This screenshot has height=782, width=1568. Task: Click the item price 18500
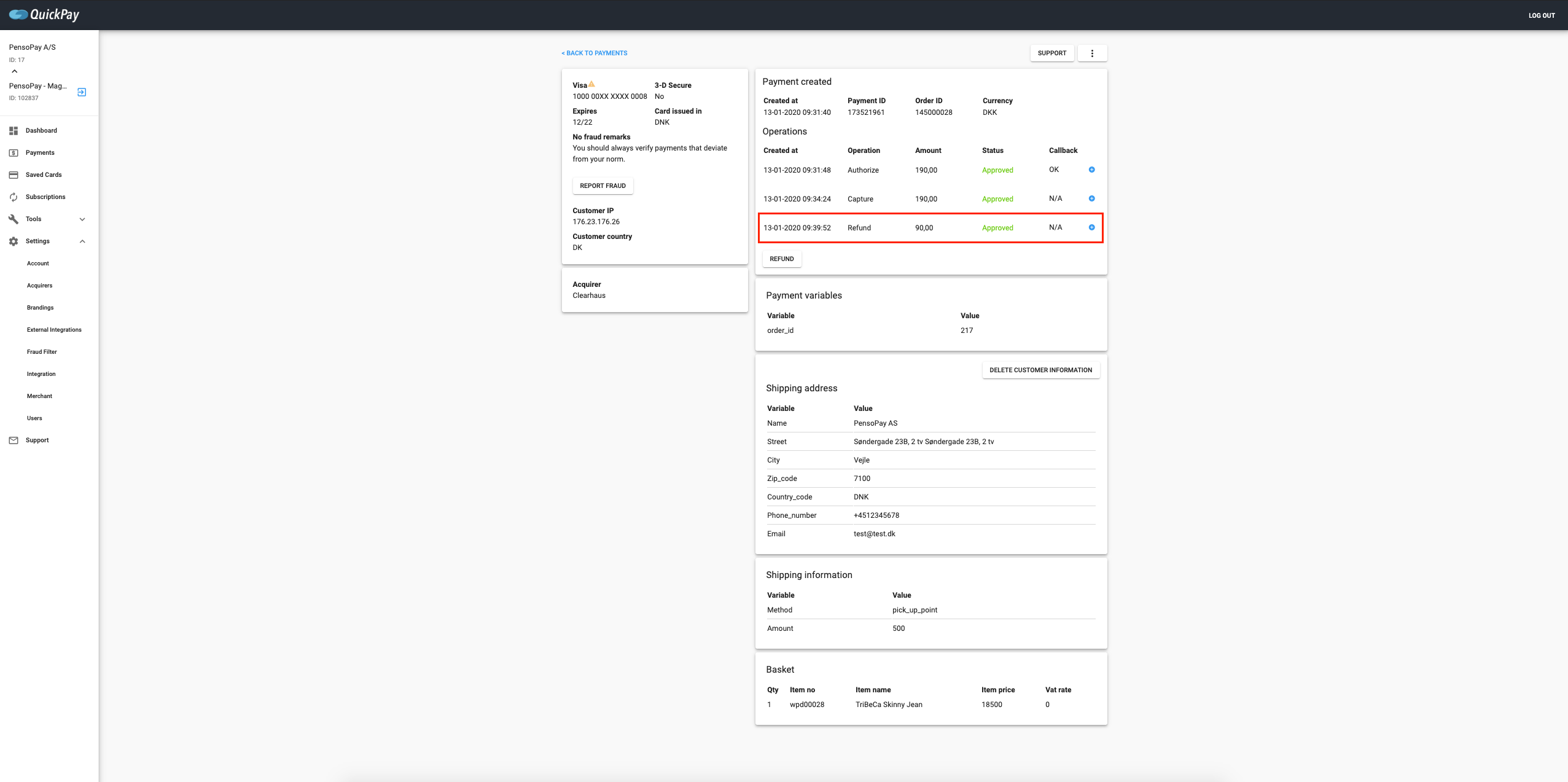[x=992, y=705]
